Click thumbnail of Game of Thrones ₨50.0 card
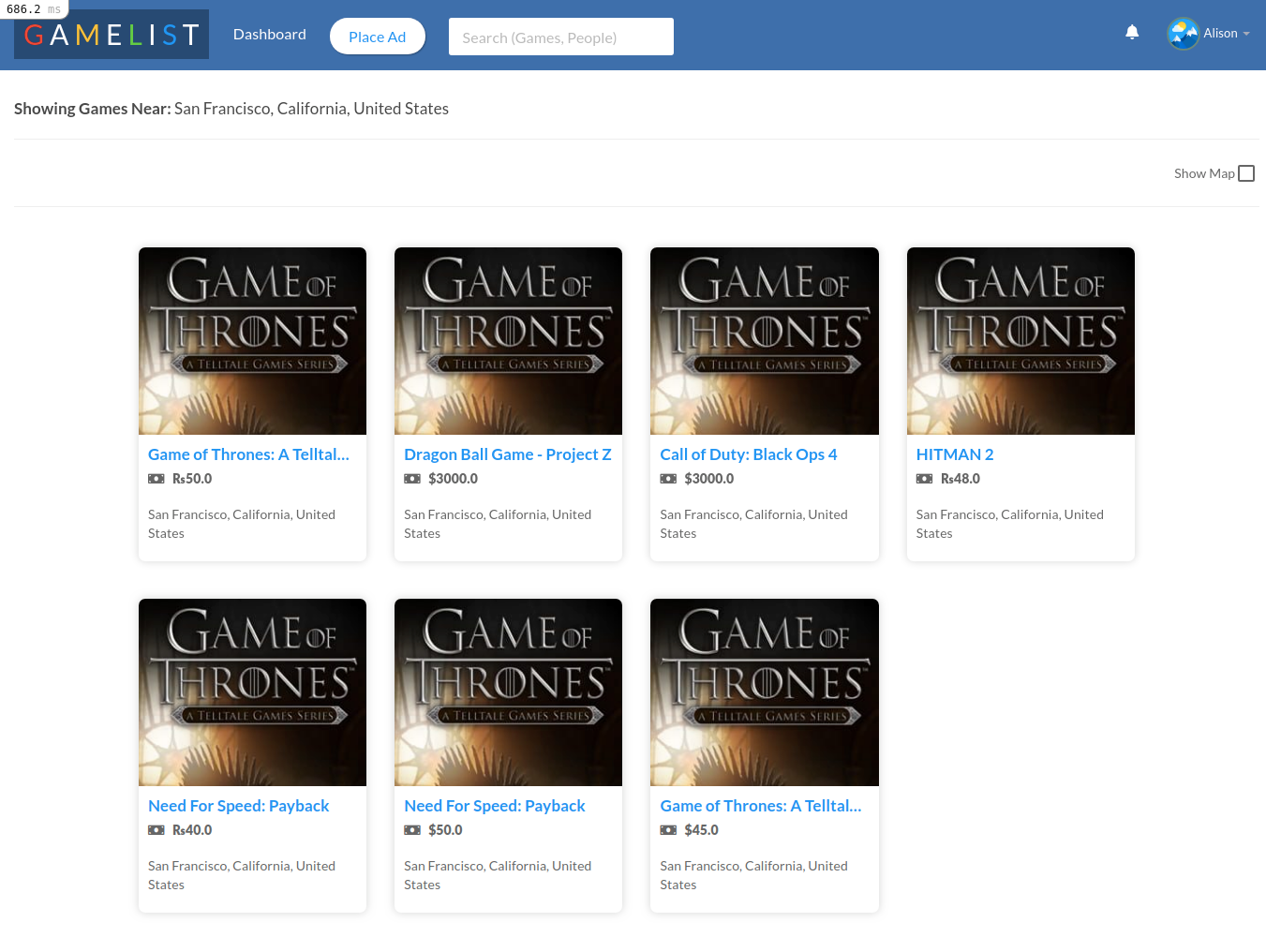This screenshot has height=952, width=1266. (252, 341)
